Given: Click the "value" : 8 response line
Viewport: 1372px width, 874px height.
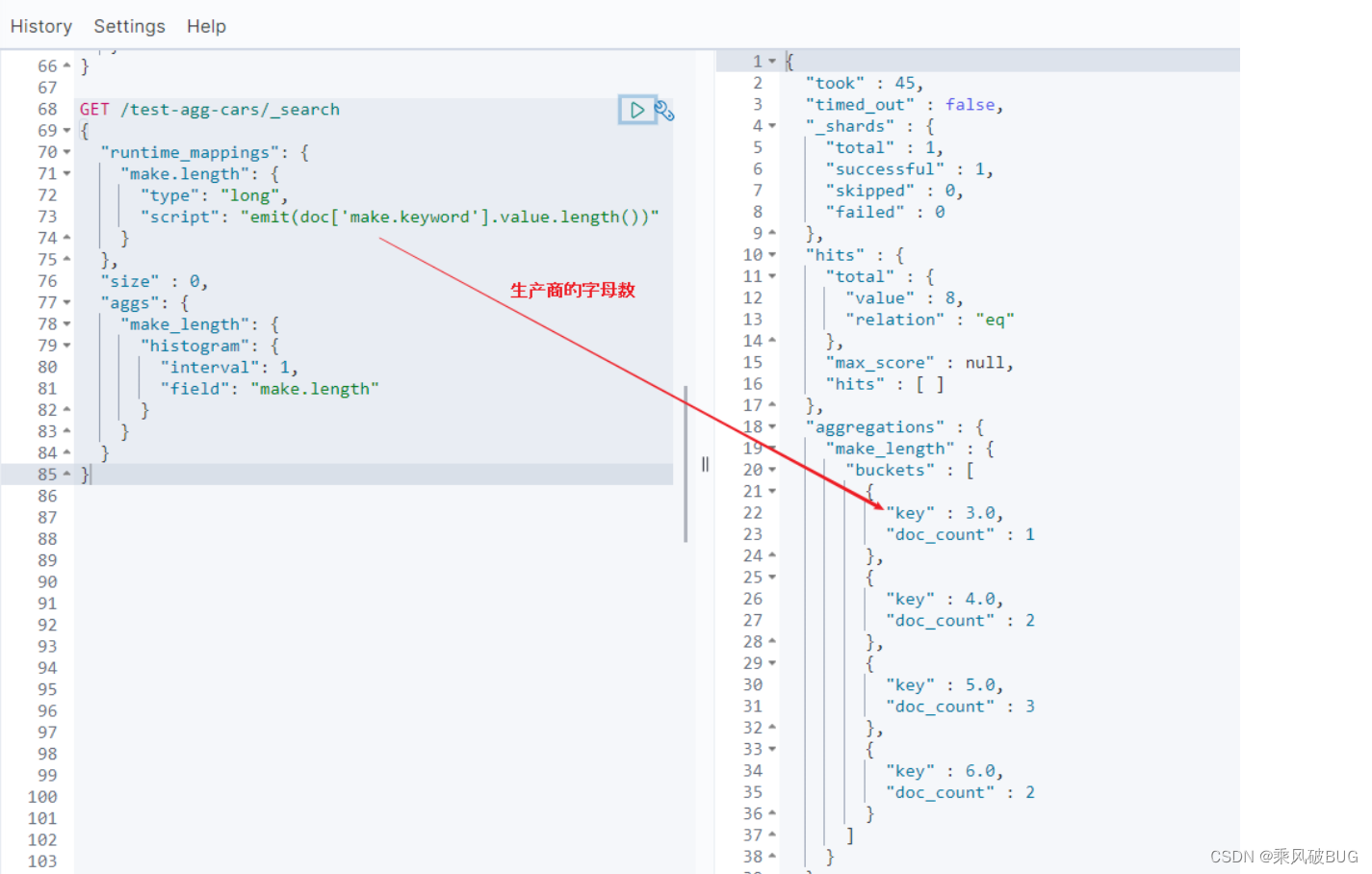Looking at the screenshot, I should click(x=905, y=298).
